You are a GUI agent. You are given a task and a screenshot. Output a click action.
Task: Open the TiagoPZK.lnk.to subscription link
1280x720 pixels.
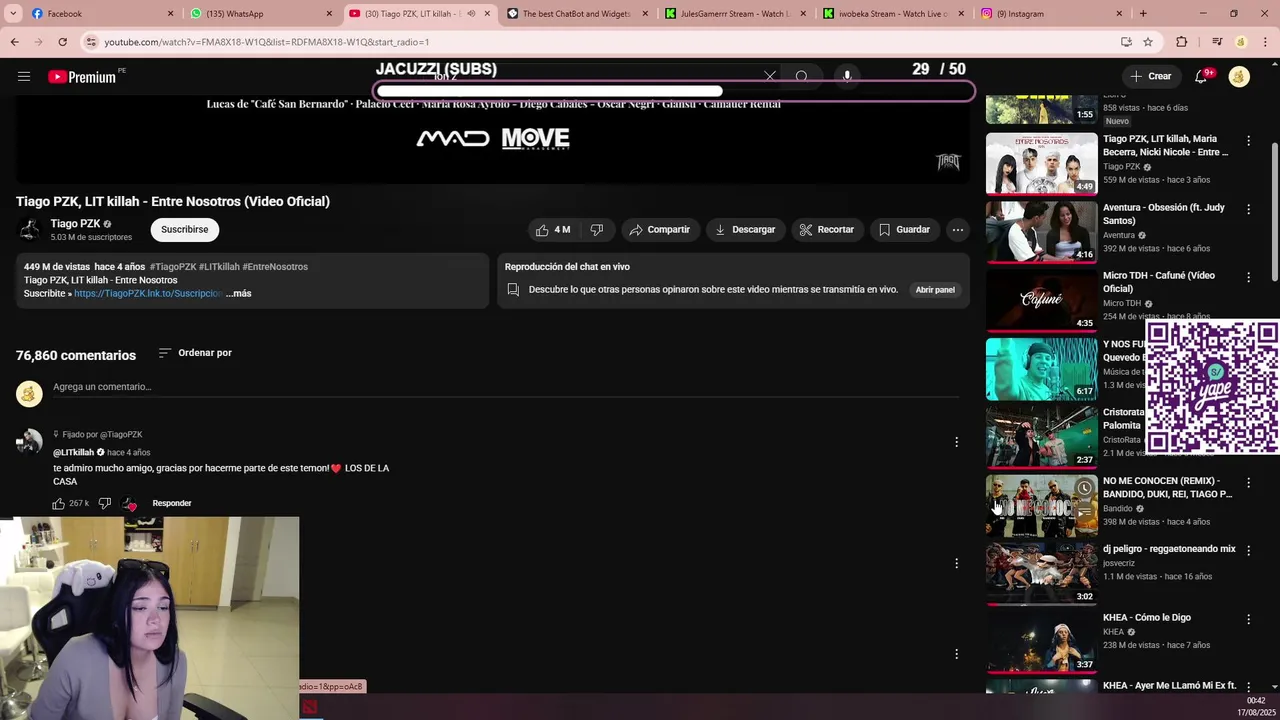pos(148,293)
